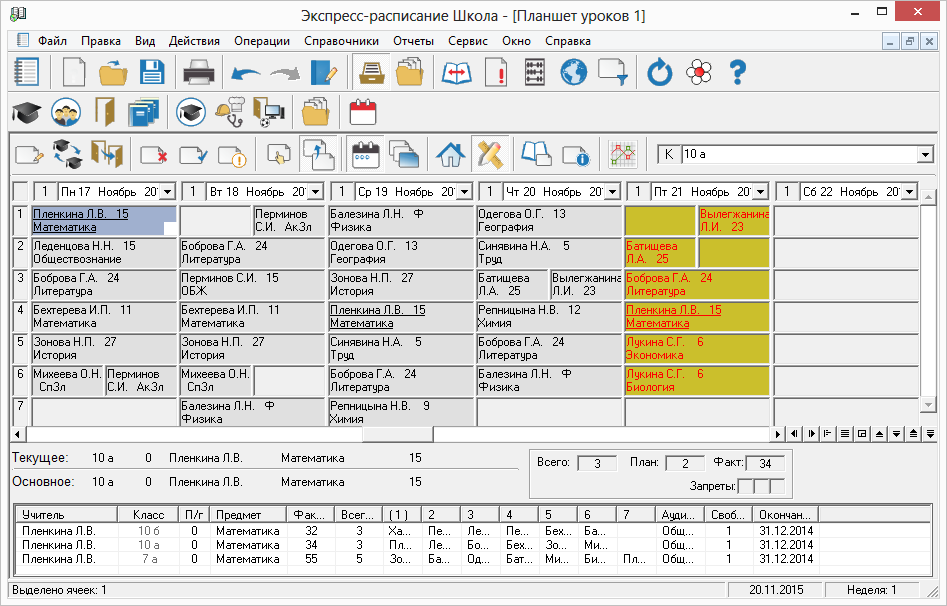Viewport: 947px width, 606px height.
Task: Click the graduation cap icon in second toolbar
Action: pos(25,111)
